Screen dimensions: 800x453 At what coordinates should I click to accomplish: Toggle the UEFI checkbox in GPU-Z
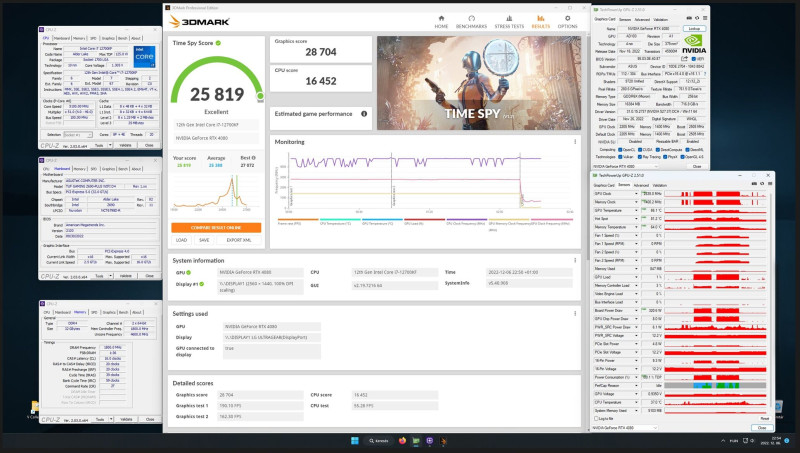click(694, 59)
